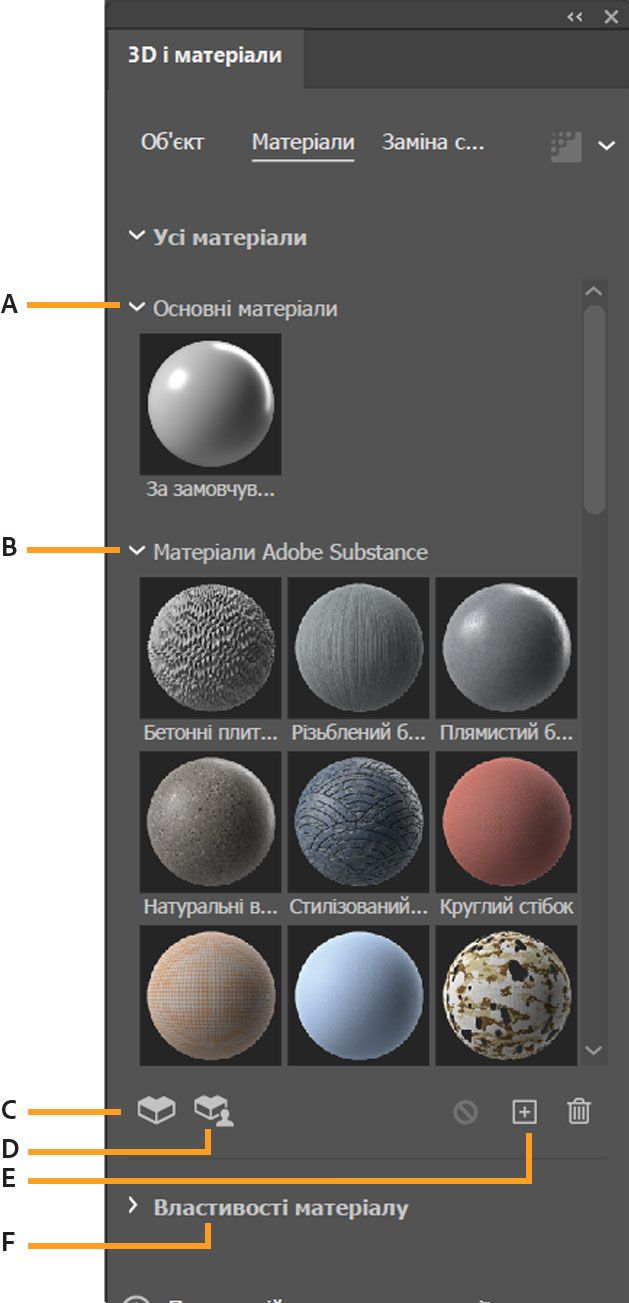Screen dimensions: 629x1303
Task: Click the Substance community assets icon
Action: click(214, 1110)
